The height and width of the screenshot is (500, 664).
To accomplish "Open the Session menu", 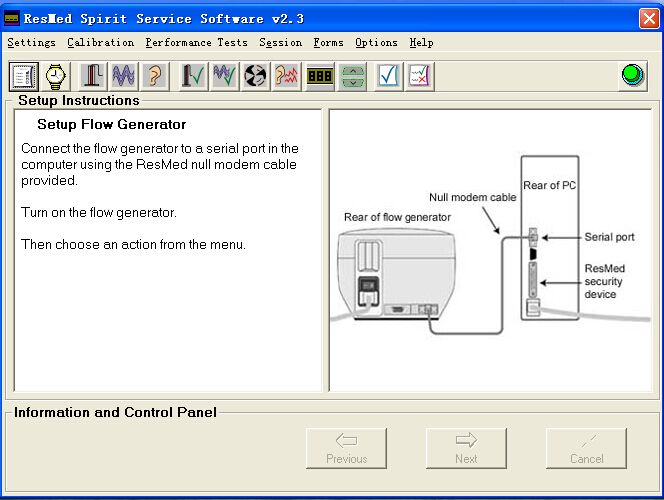I will tap(281, 43).
